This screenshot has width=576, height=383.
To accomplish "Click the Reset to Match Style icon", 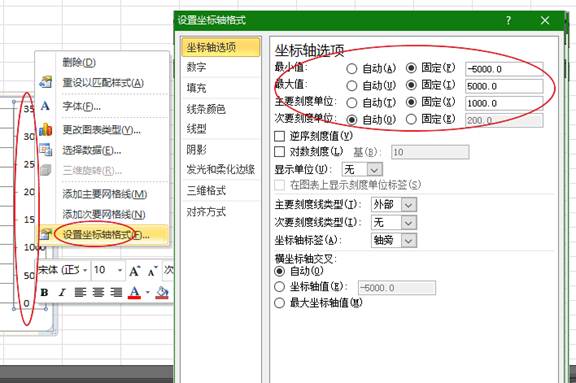I will [46, 82].
